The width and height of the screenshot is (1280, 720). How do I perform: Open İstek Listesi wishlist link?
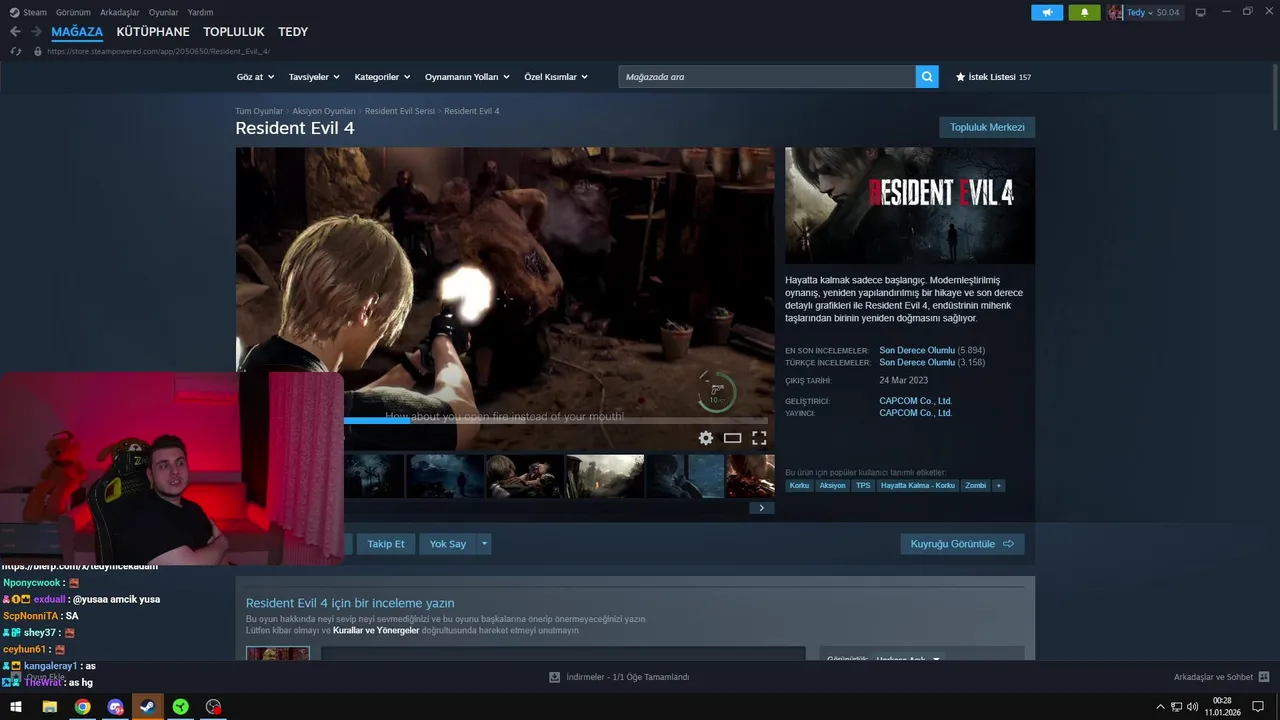pos(993,77)
